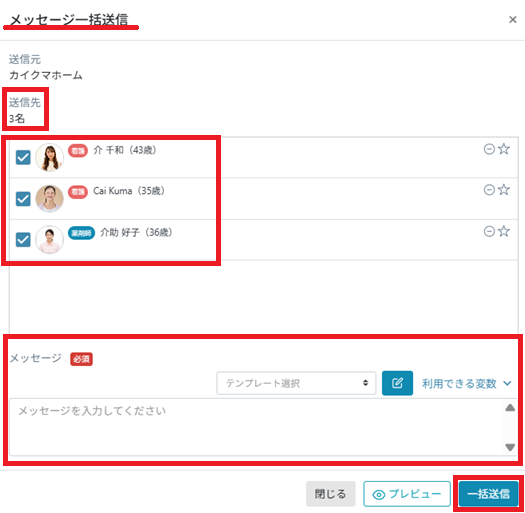This screenshot has height=513, width=525.
Task: Click the name 介助 好子（36歳）
Action: 136,232
